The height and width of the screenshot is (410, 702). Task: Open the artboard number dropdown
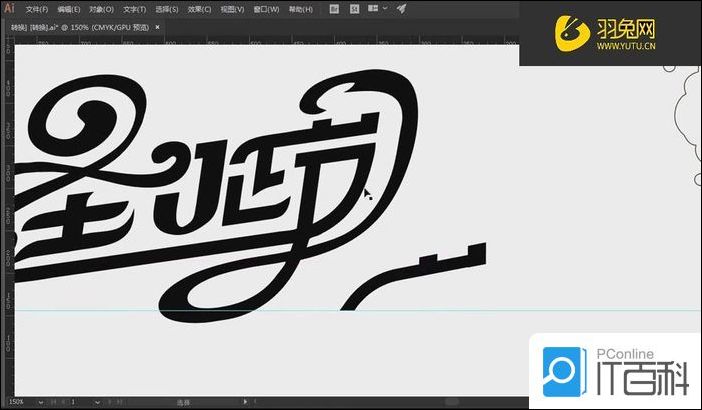tap(95, 402)
